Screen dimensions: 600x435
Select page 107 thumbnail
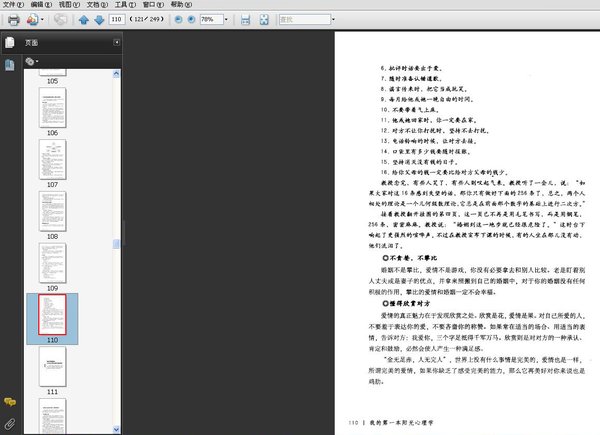click(52, 160)
